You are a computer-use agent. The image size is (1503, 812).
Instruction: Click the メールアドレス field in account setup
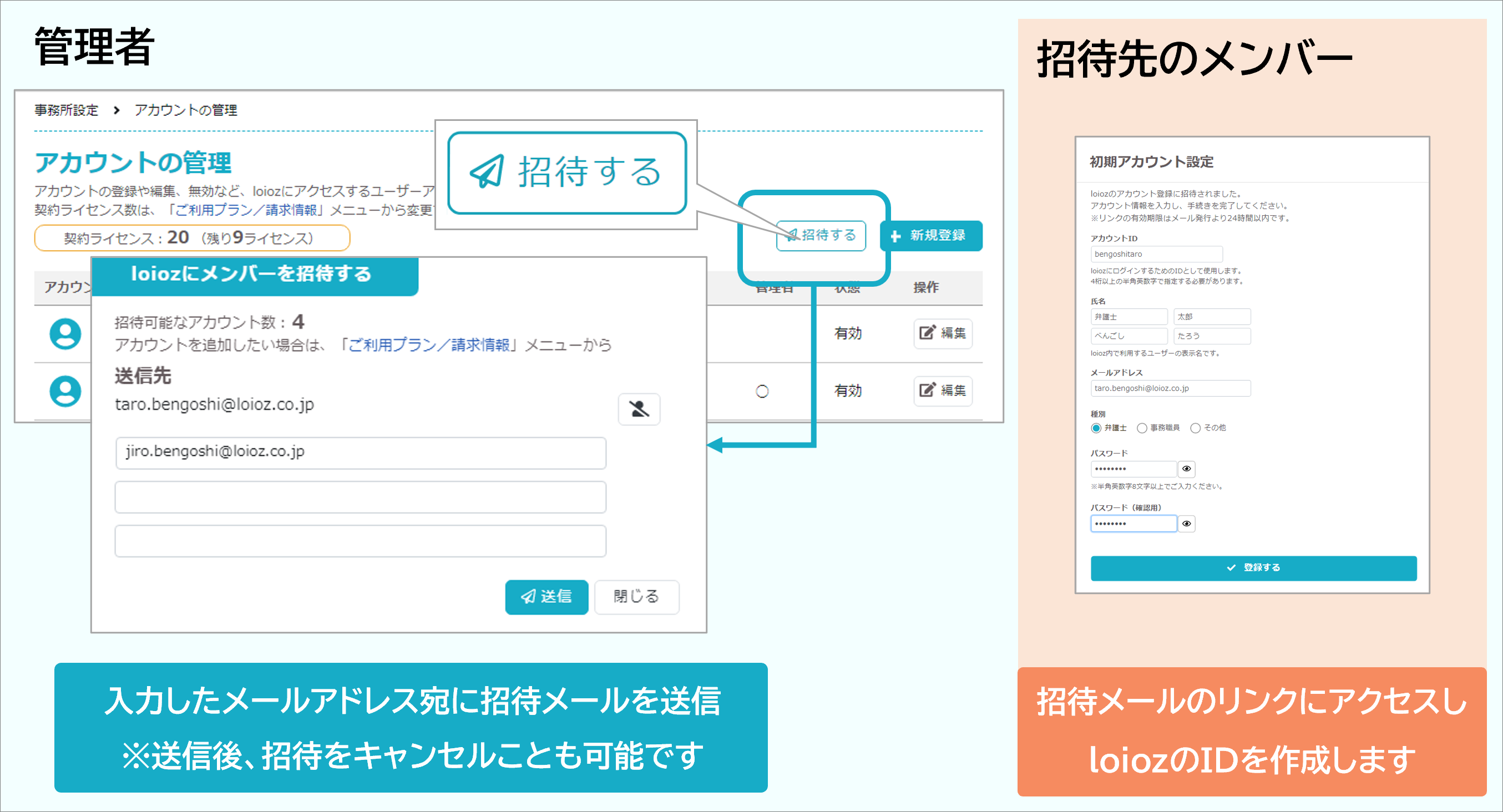pyautogui.click(x=1171, y=388)
